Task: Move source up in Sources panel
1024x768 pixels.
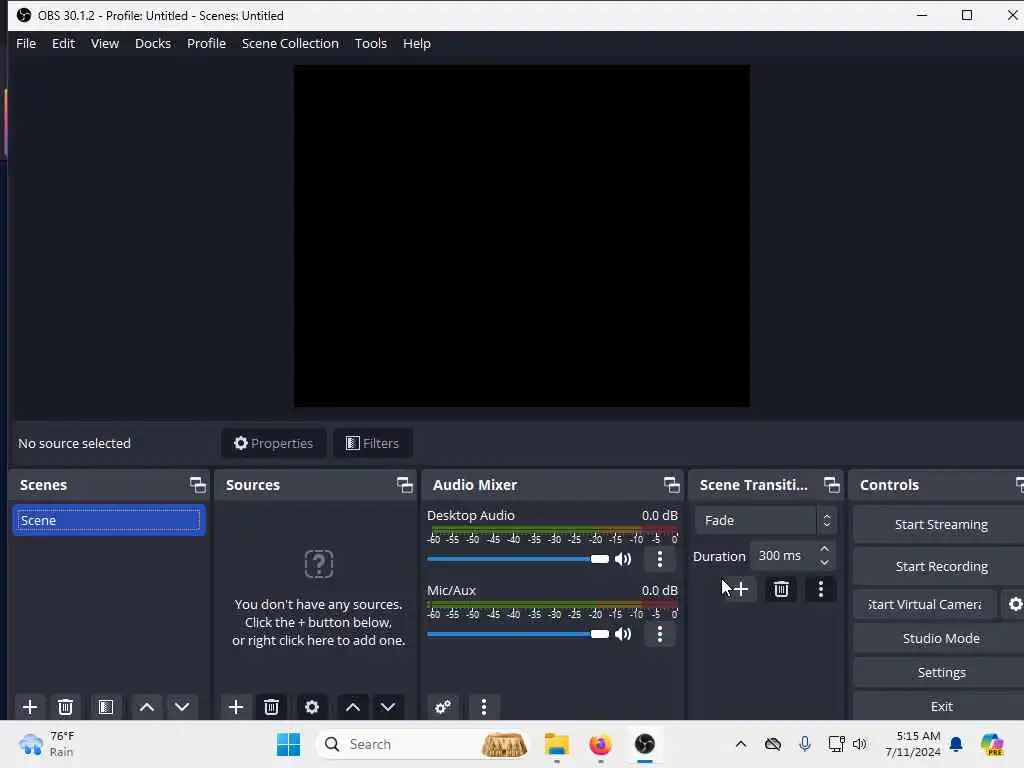Action: (353, 707)
